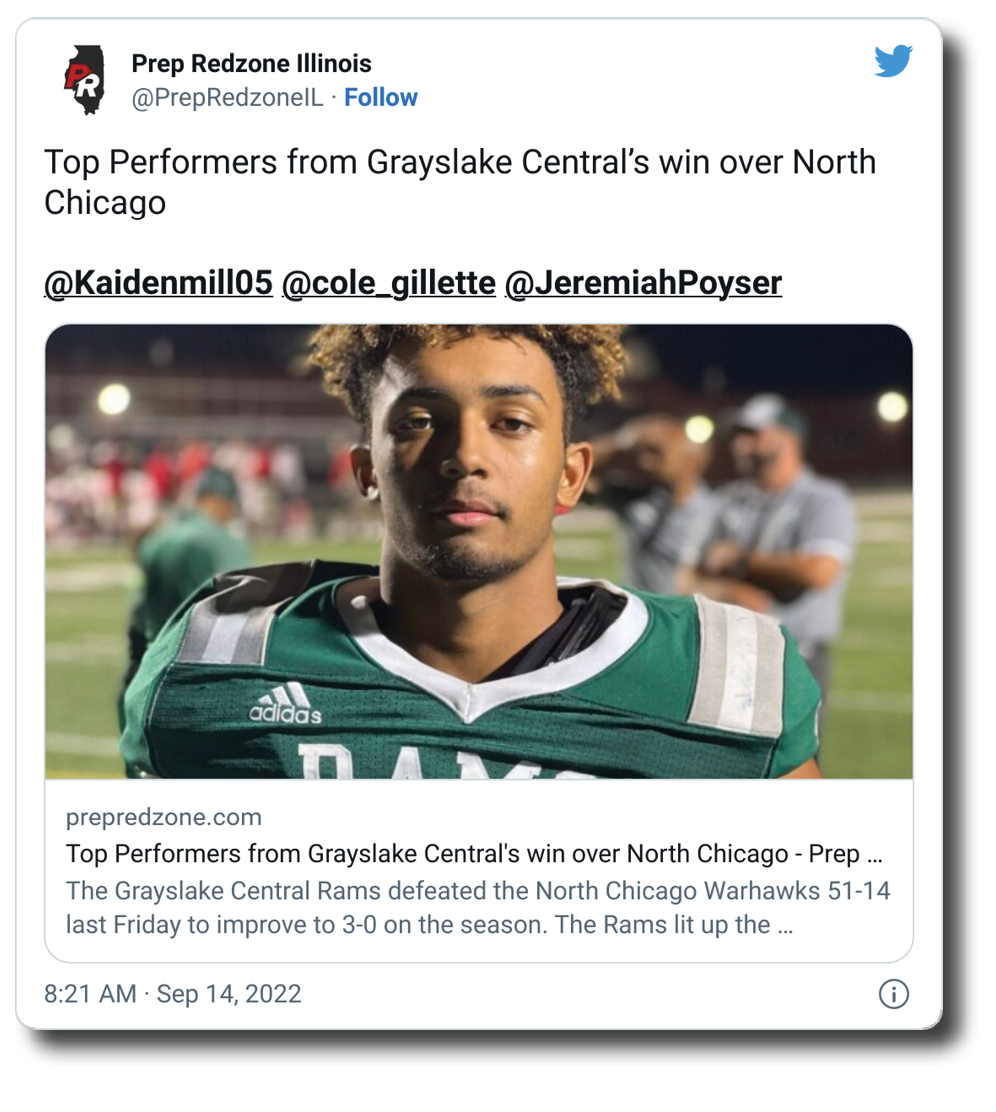Open the football player article photo
This screenshot has height=1112, width=996.
click(478, 551)
